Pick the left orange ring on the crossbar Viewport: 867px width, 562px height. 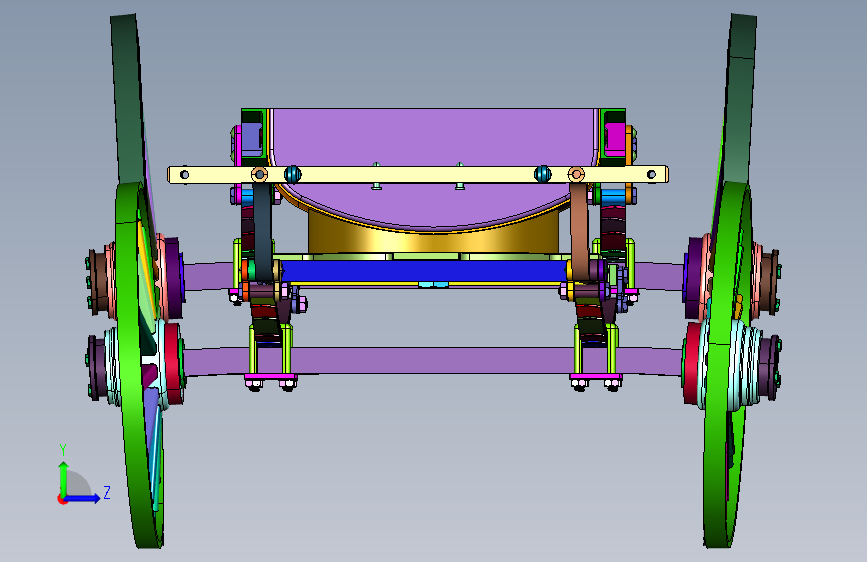click(x=259, y=175)
